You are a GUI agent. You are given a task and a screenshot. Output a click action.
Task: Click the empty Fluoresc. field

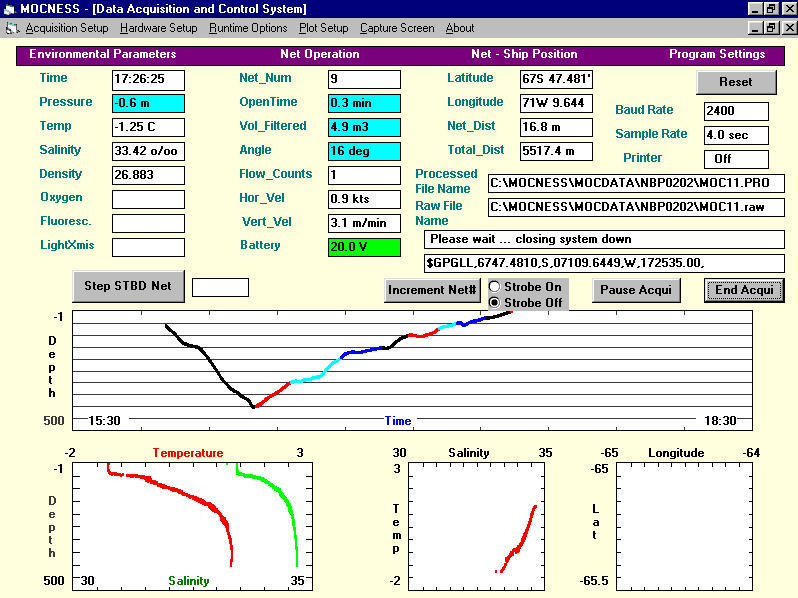tap(148, 223)
